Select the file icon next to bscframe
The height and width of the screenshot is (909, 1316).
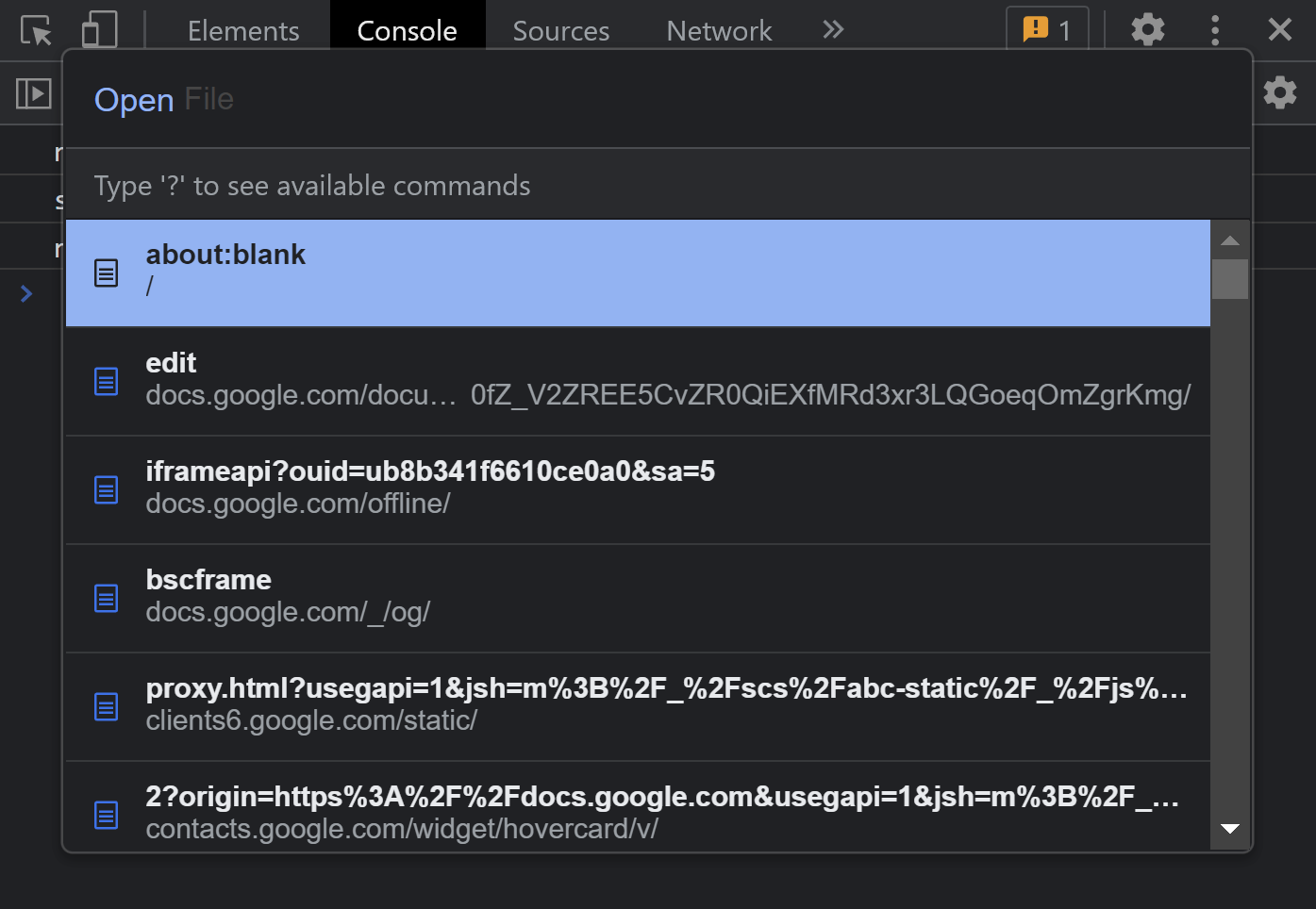tap(106, 598)
